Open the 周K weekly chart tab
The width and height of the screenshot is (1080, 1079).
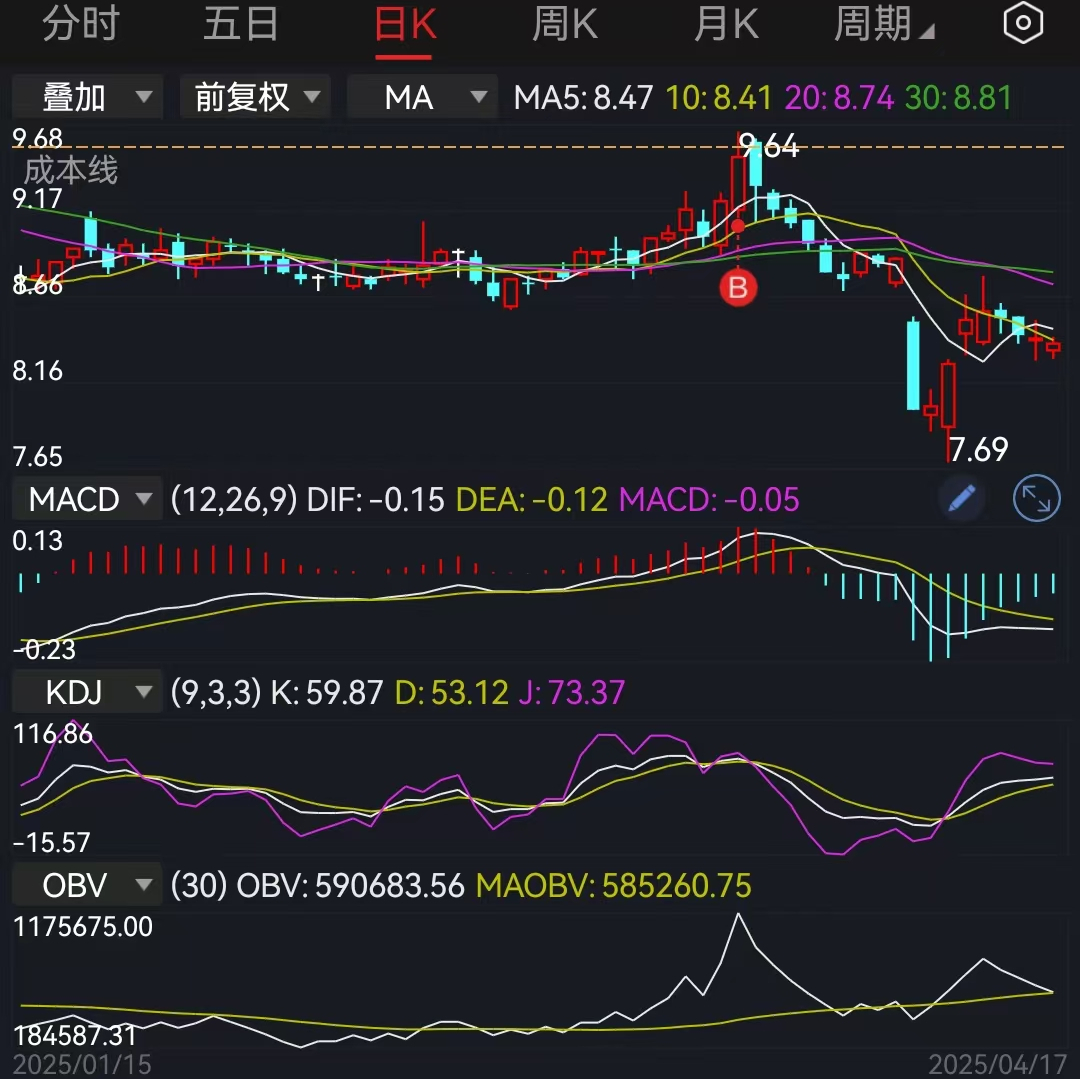tap(564, 24)
